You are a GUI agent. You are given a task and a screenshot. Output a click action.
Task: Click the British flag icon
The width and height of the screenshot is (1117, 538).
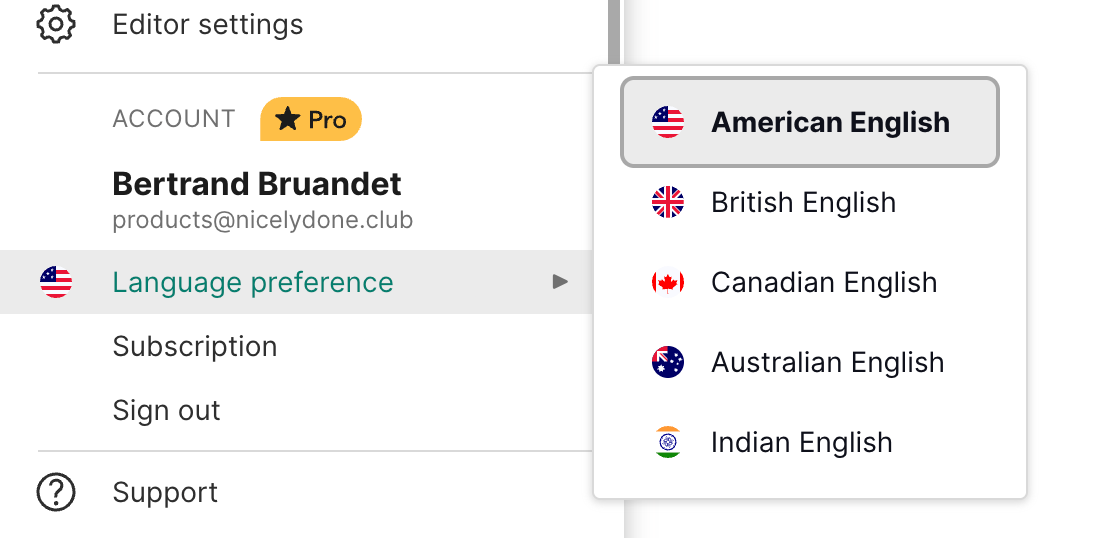point(667,203)
